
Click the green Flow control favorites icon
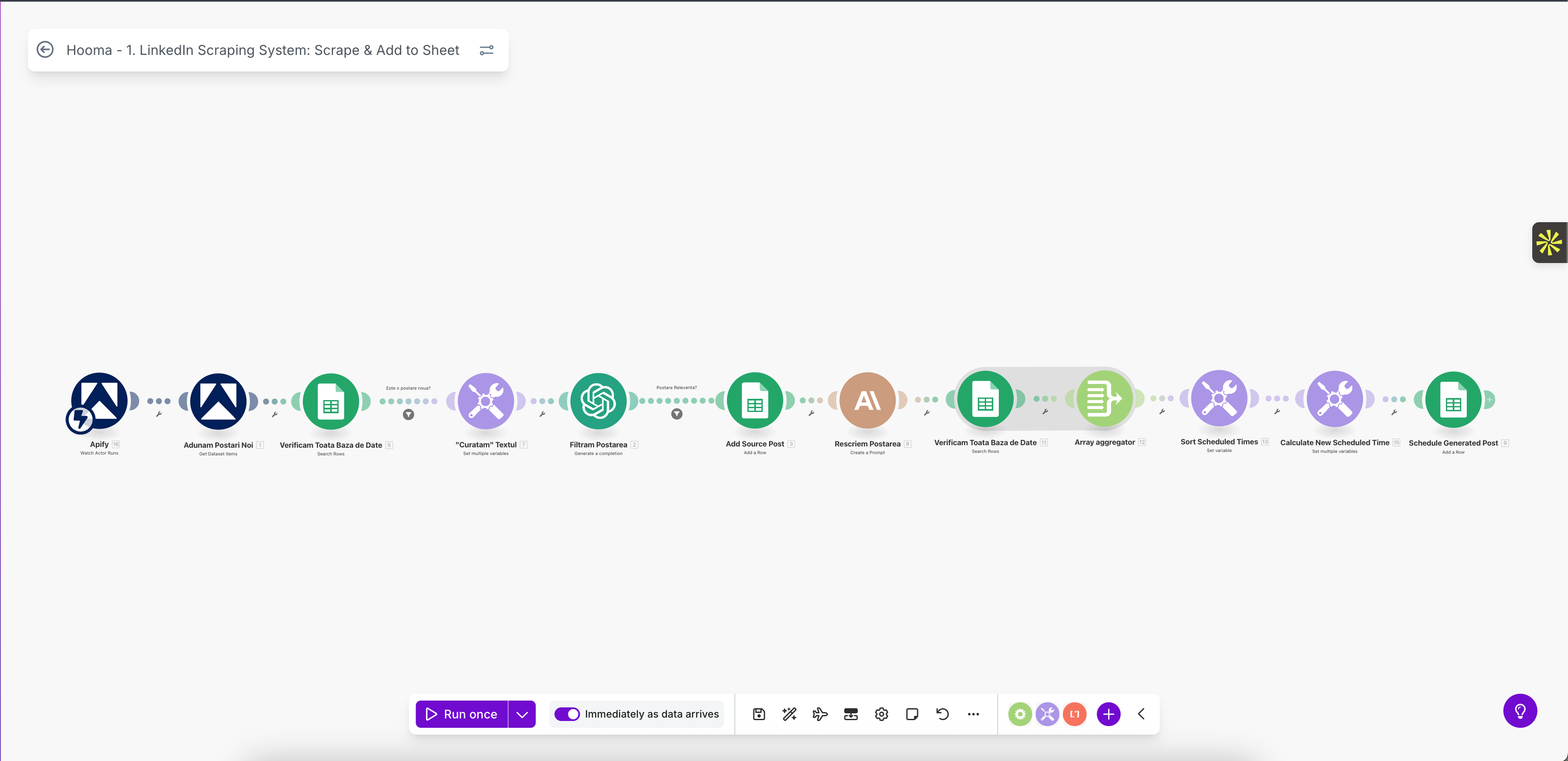point(1020,714)
